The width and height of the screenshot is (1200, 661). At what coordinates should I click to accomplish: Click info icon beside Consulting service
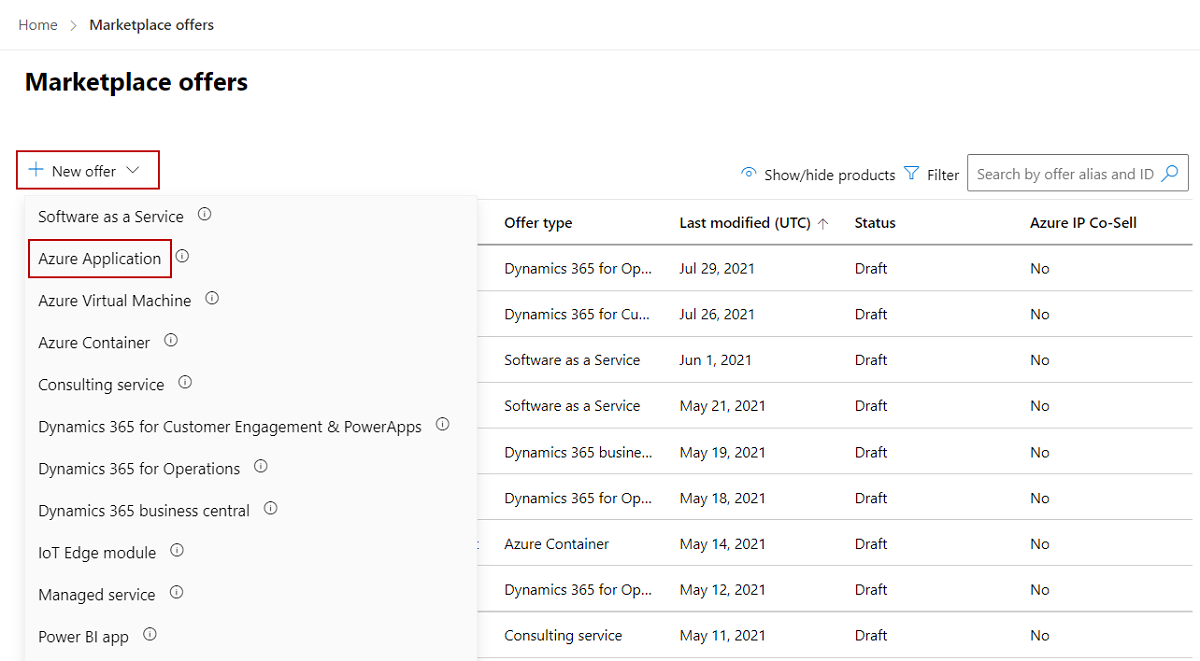pyautogui.click(x=185, y=383)
